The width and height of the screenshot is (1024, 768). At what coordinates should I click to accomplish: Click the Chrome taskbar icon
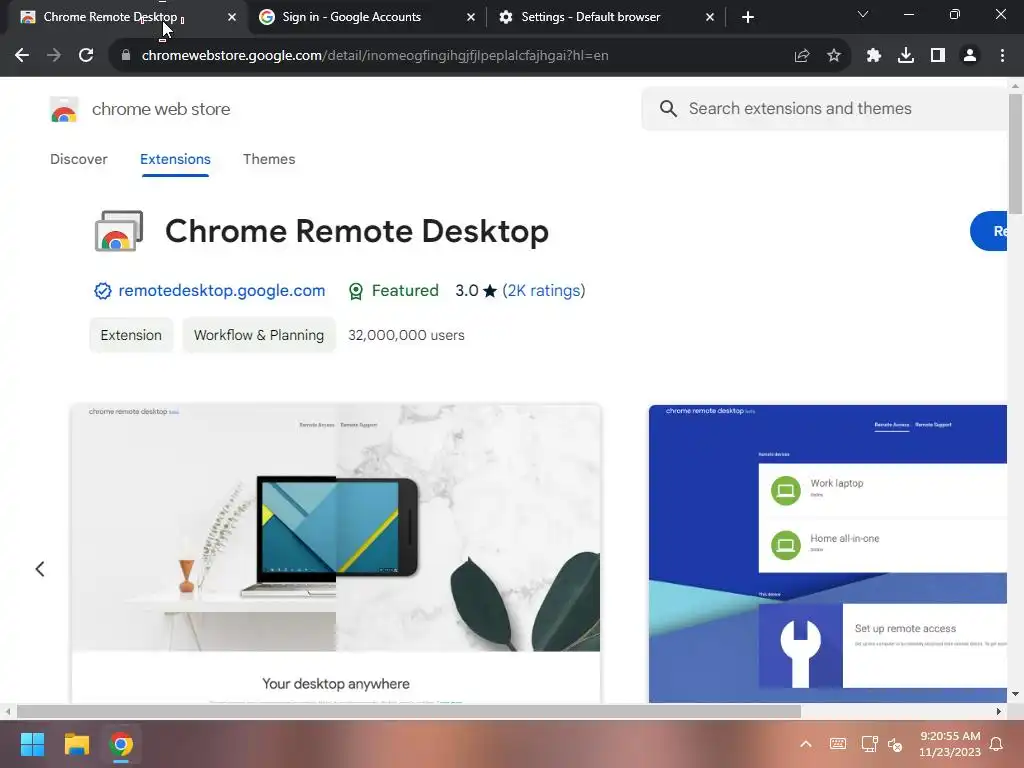click(121, 744)
